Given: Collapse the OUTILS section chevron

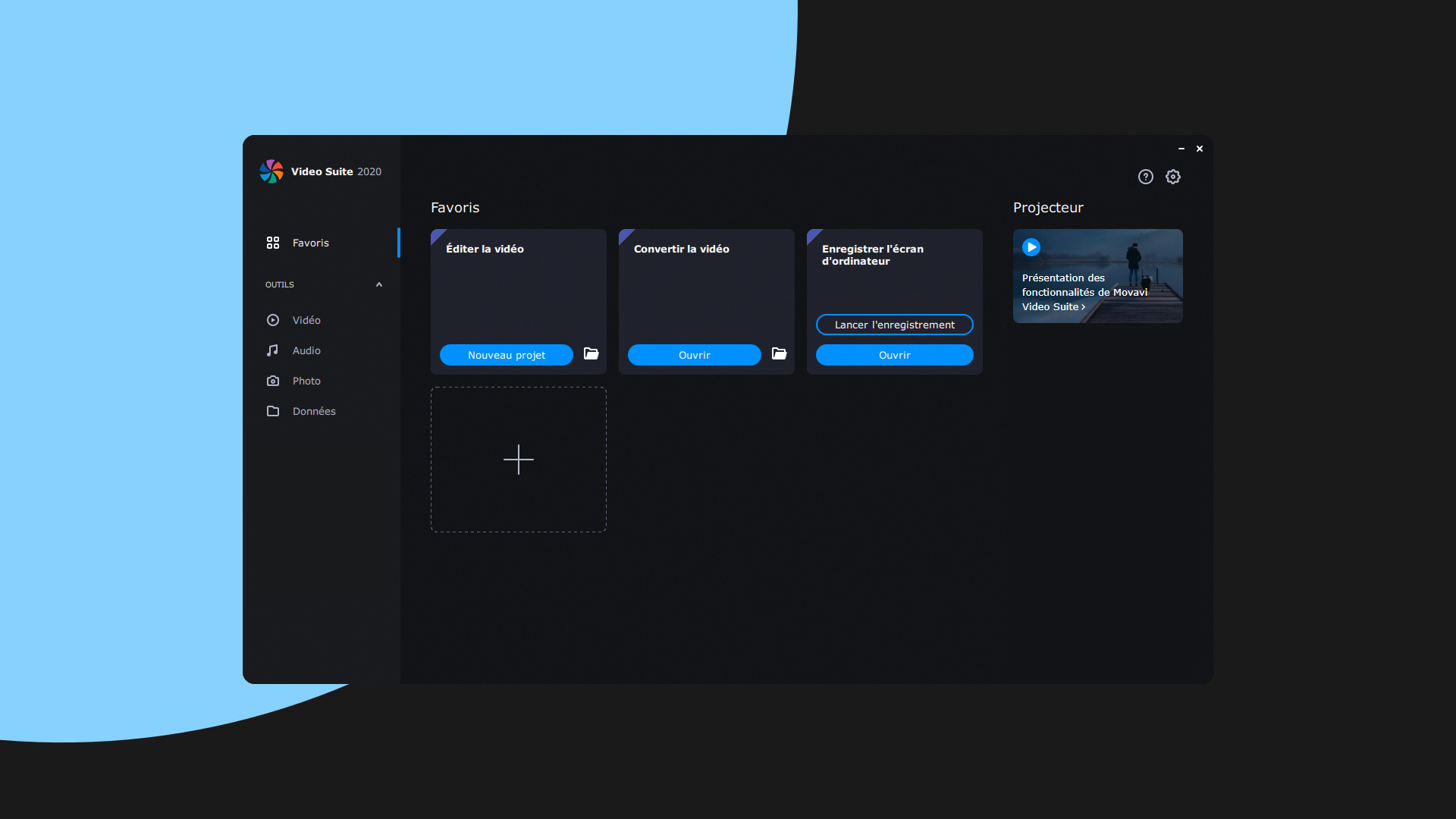Looking at the screenshot, I should [x=379, y=284].
